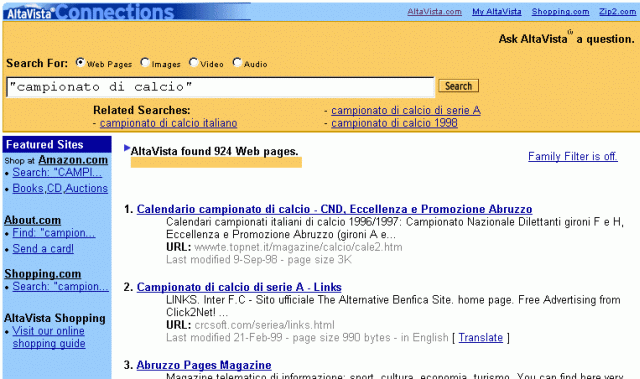Click the text AltaVista found 924 Web pages

214,151
